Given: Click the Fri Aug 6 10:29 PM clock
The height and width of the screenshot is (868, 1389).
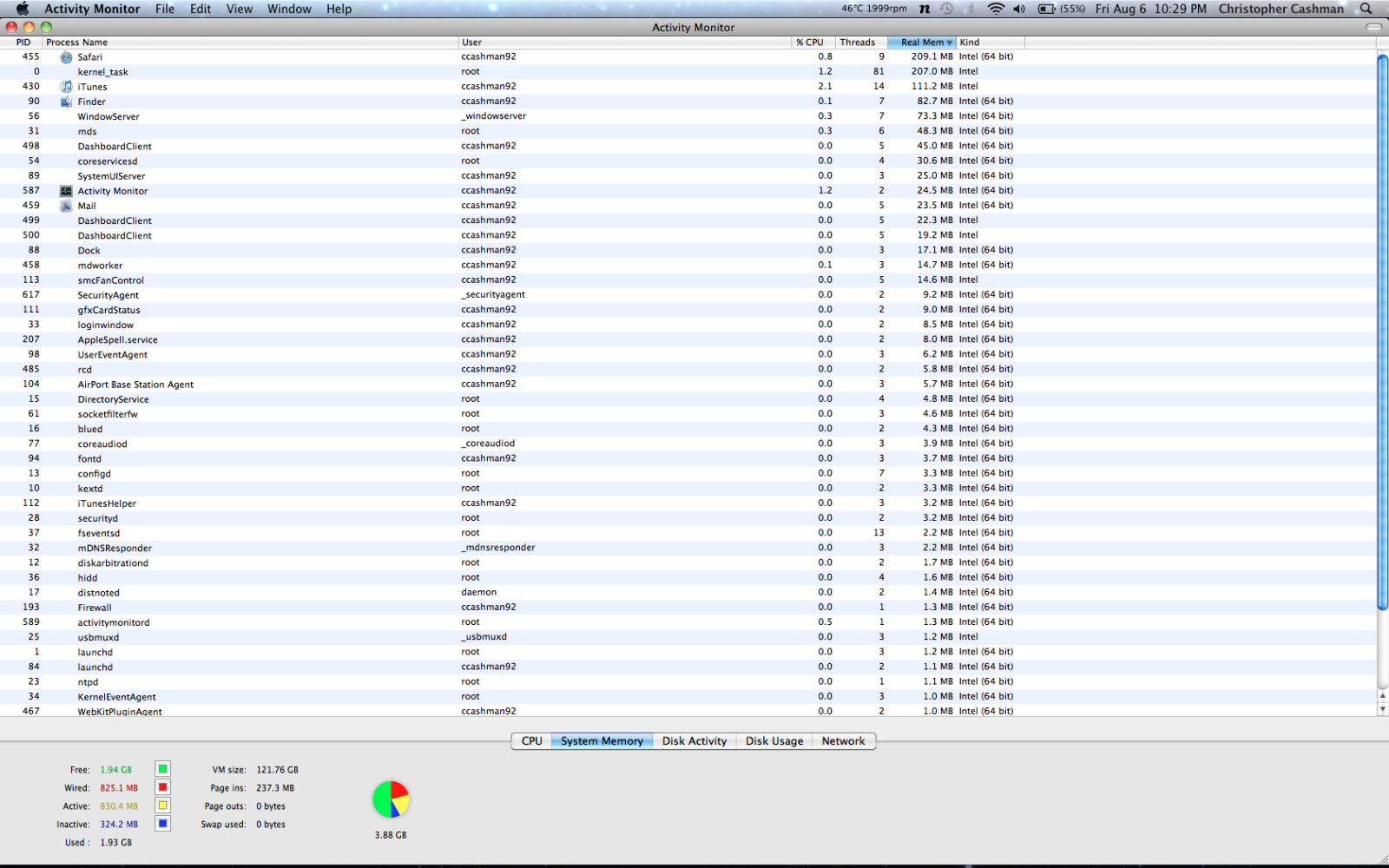Looking at the screenshot, I should coord(1150,9).
